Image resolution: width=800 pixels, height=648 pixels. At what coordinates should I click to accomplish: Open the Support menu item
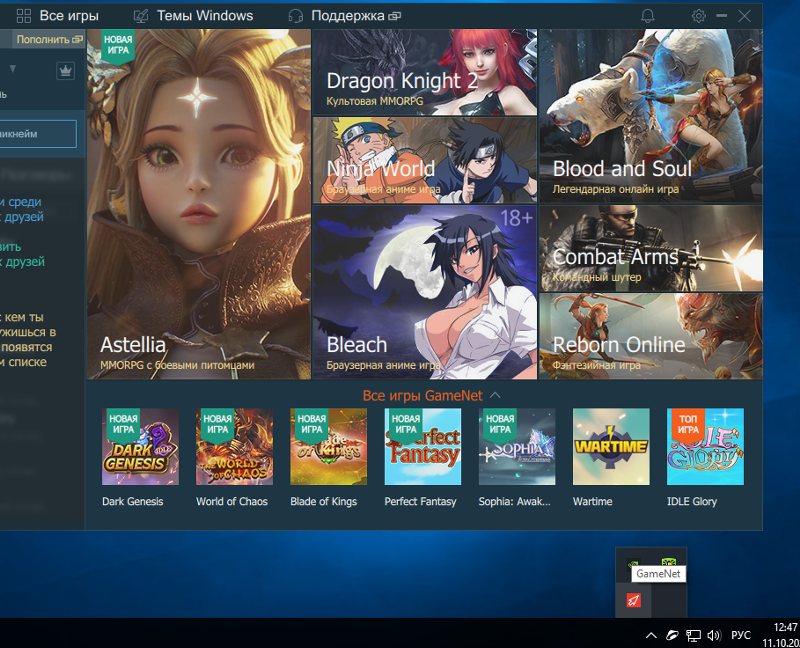[x=344, y=16]
